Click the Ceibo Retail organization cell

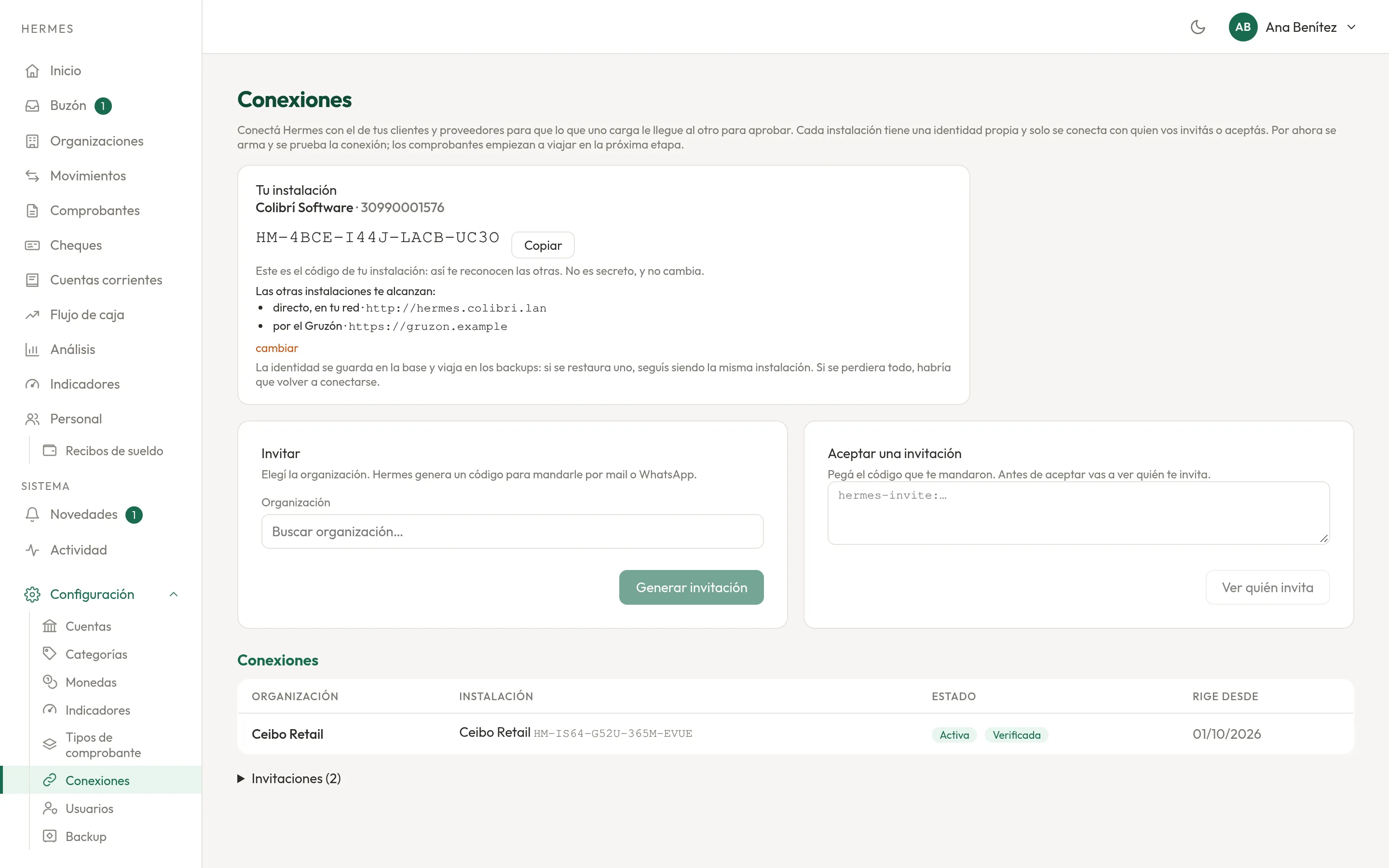pyautogui.click(x=287, y=734)
